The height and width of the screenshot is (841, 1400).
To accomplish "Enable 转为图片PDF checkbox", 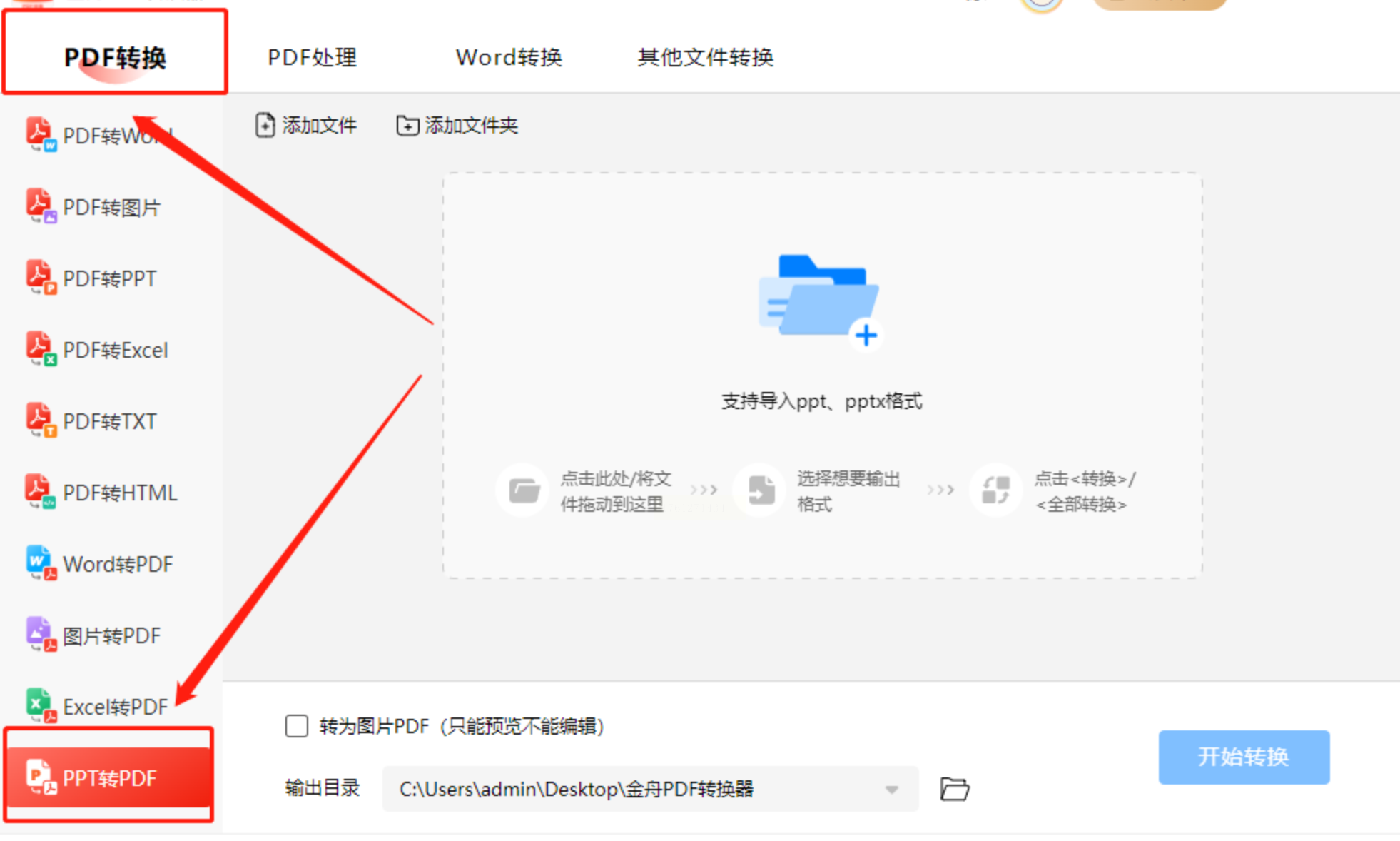I will click(297, 726).
